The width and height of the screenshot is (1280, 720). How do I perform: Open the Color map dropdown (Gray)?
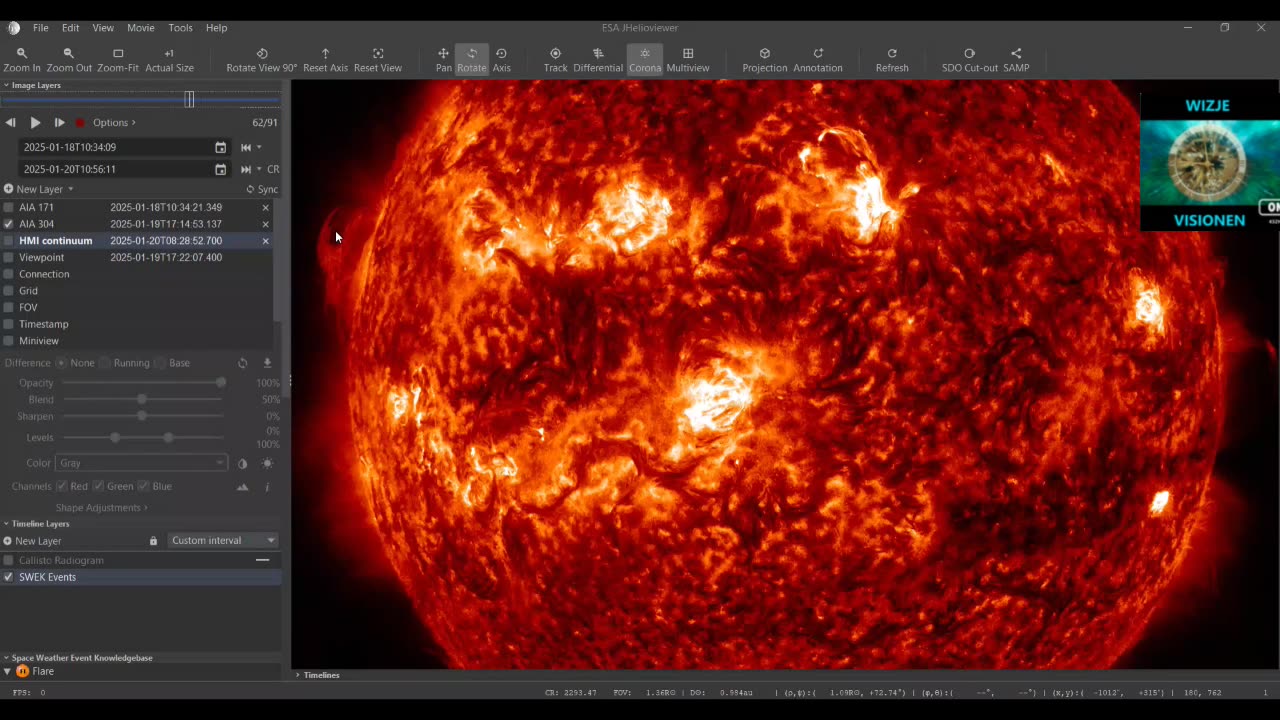[142, 463]
